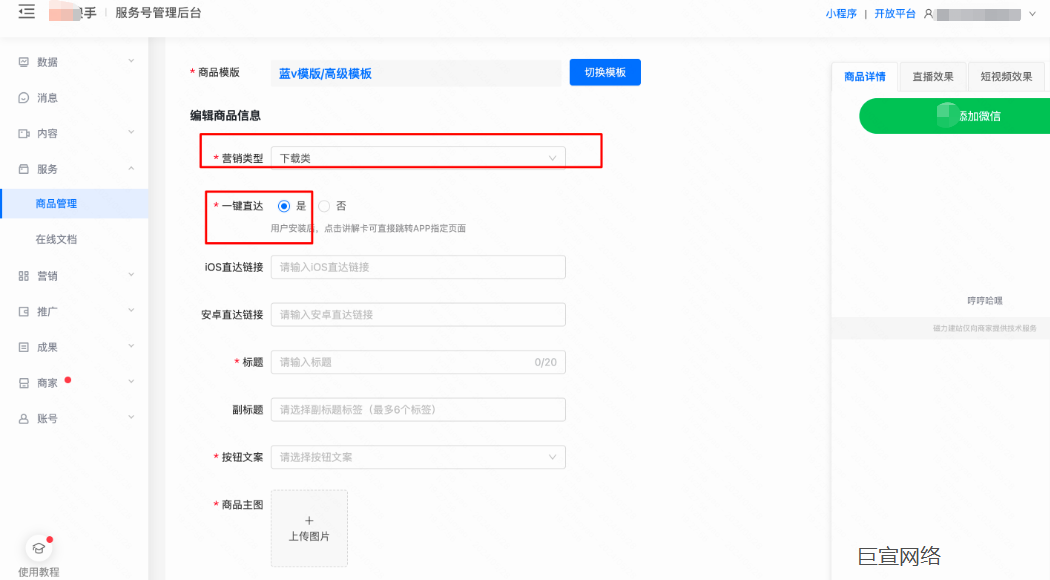Click the green 添加微信 button in the preview
1050x580 pixels.
[x=955, y=116]
